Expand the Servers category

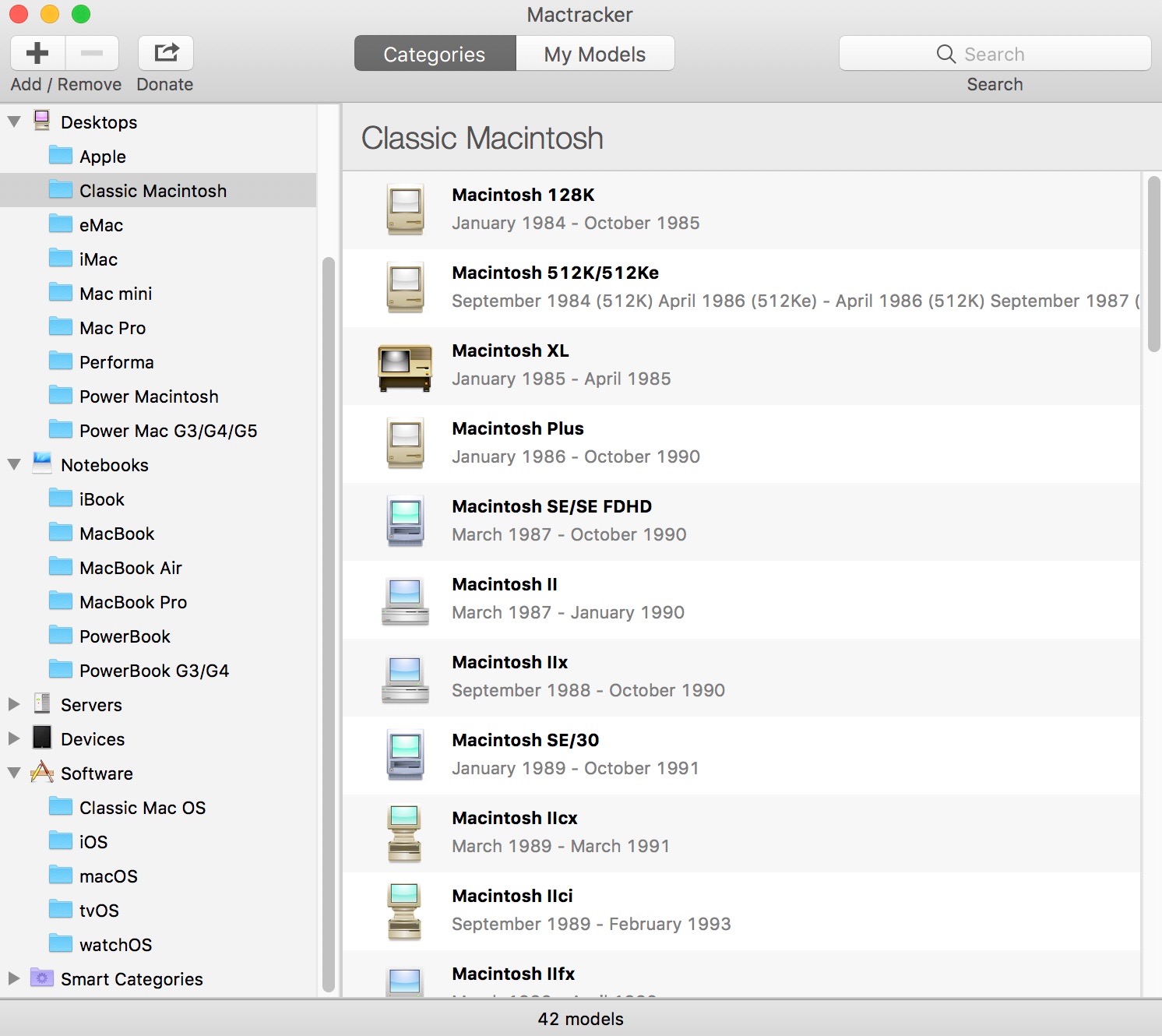pos(14,704)
